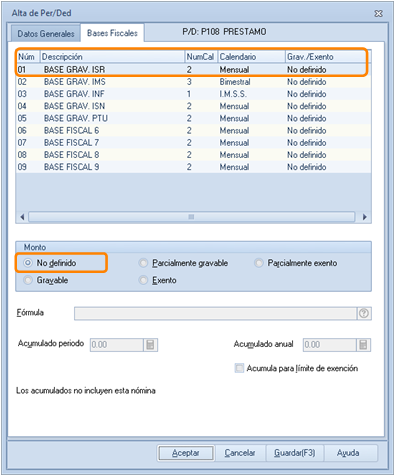Click the right arrow of horizontal scrollbar
Viewport: 395px width, 476px height.
(365, 217)
